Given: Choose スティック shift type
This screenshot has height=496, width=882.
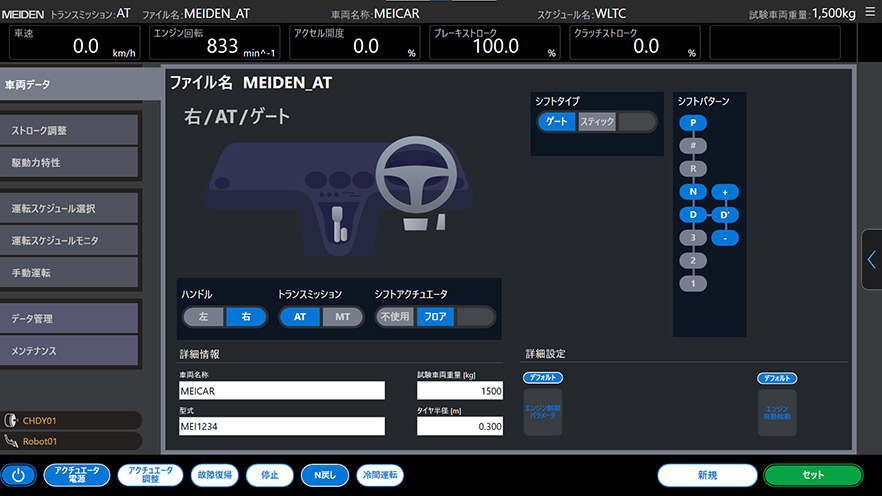Looking at the screenshot, I should [x=597, y=122].
